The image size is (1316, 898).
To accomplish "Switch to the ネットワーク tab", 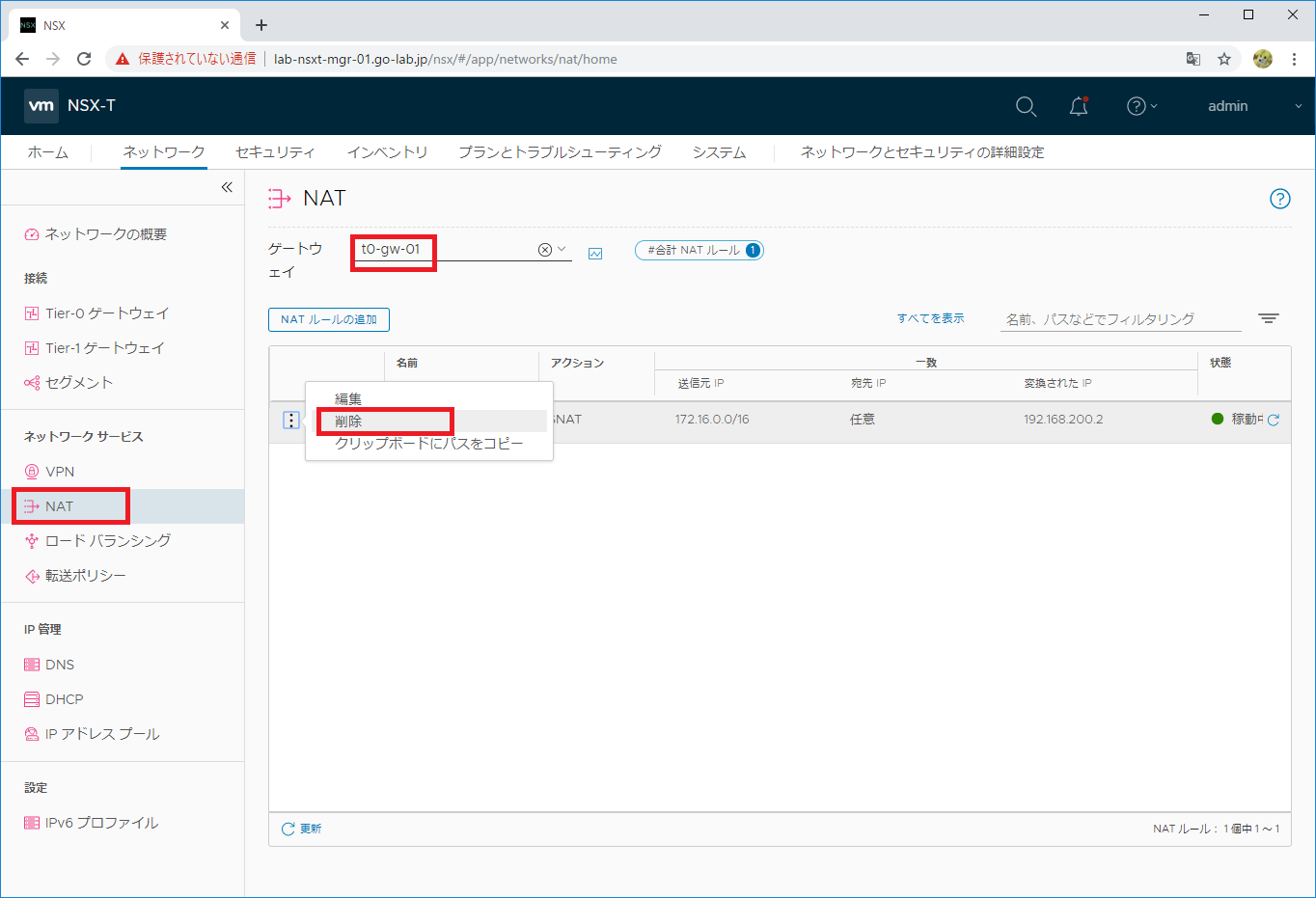I will point(164,152).
